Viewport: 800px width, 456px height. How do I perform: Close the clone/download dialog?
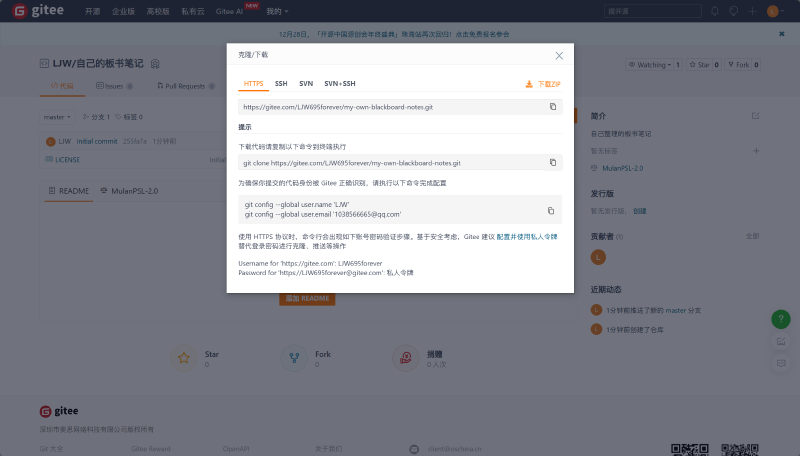[559, 56]
